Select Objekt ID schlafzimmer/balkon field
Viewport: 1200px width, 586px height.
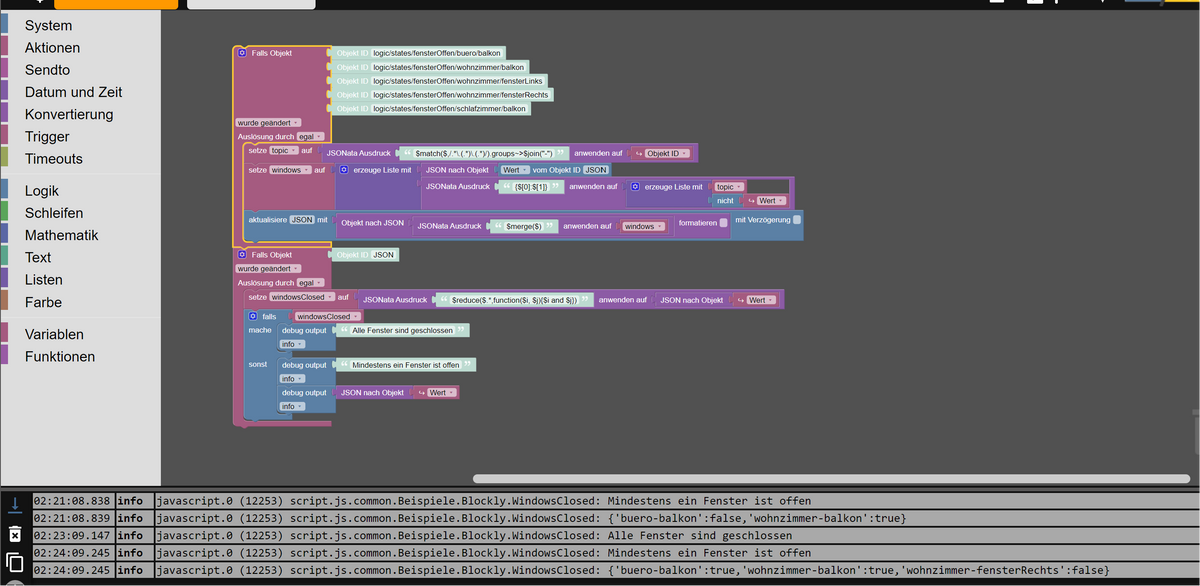(449, 109)
